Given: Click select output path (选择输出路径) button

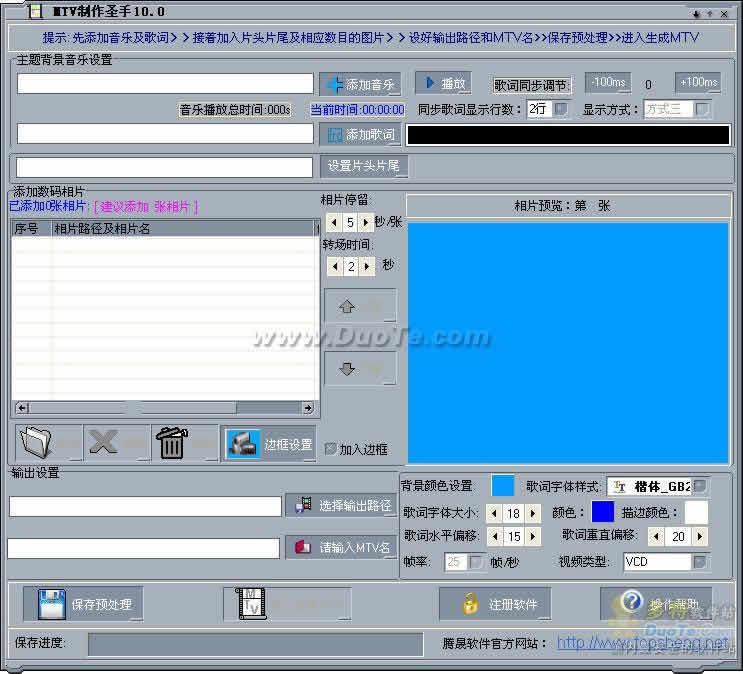Looking at the screenshot, I should pyautogui.click(x=341, y=506).
